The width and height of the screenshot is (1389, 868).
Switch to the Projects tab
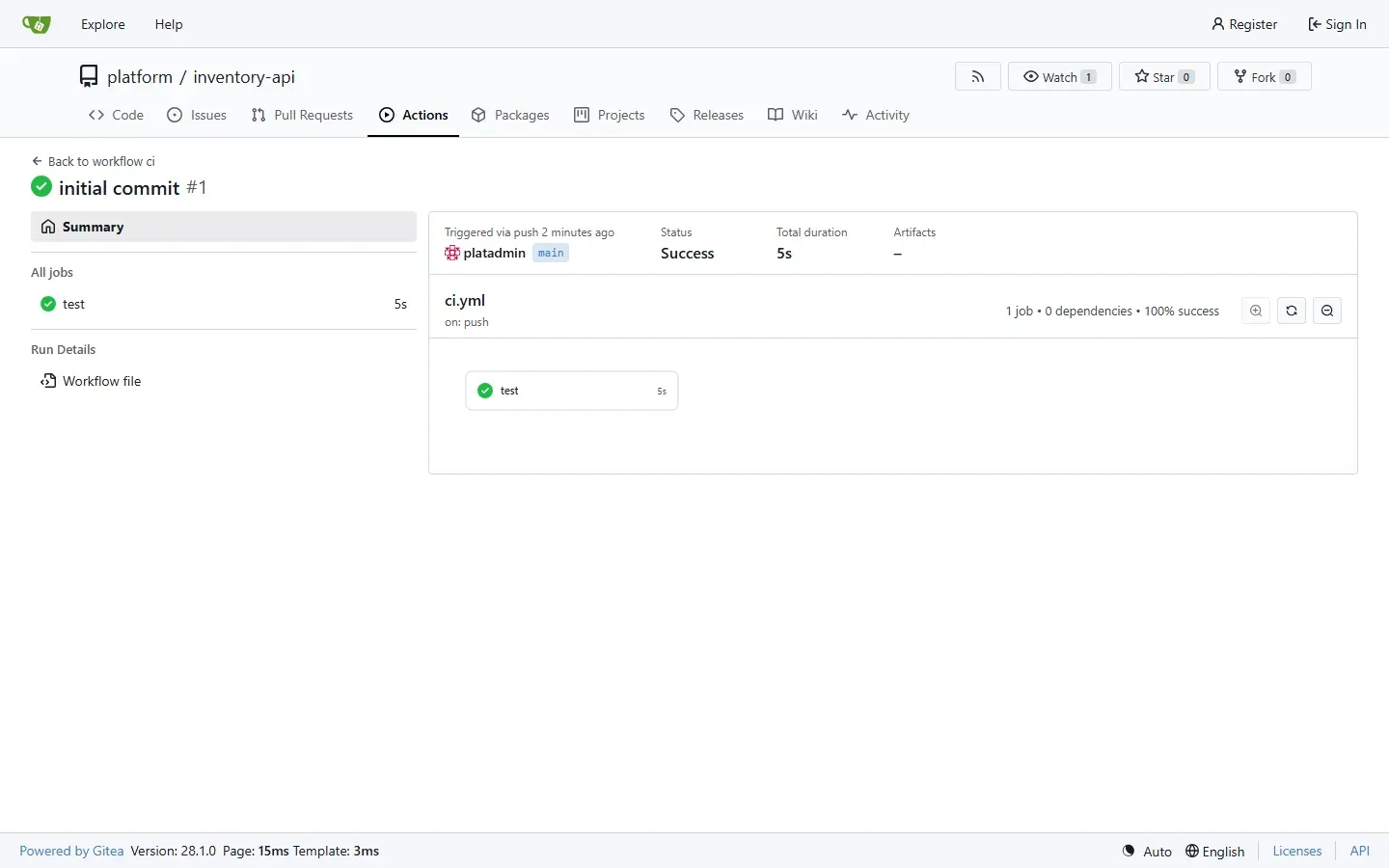pos(610,115)
